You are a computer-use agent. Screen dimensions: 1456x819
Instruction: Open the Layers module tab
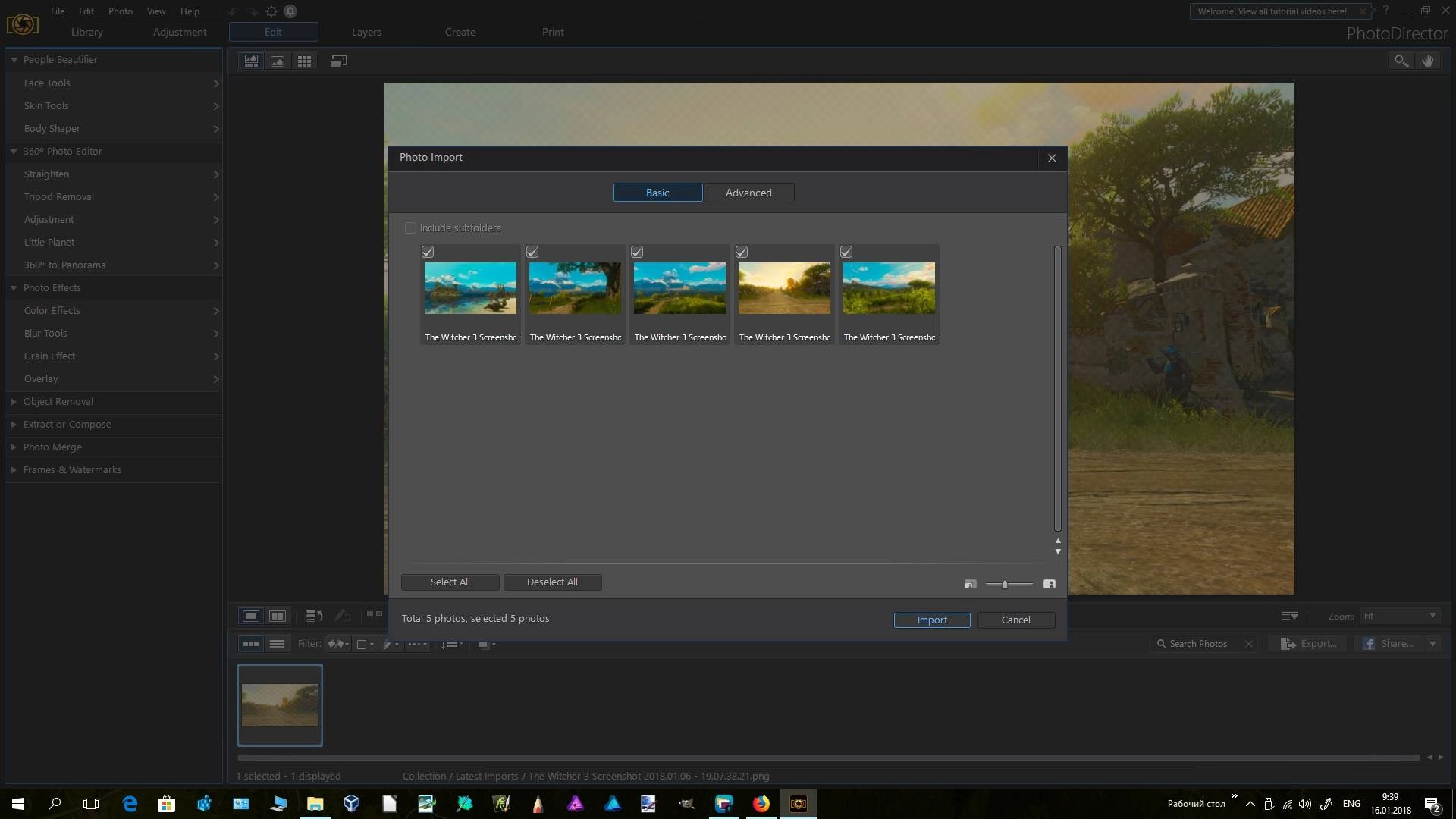pyautogui.click(x=366, y=32)
